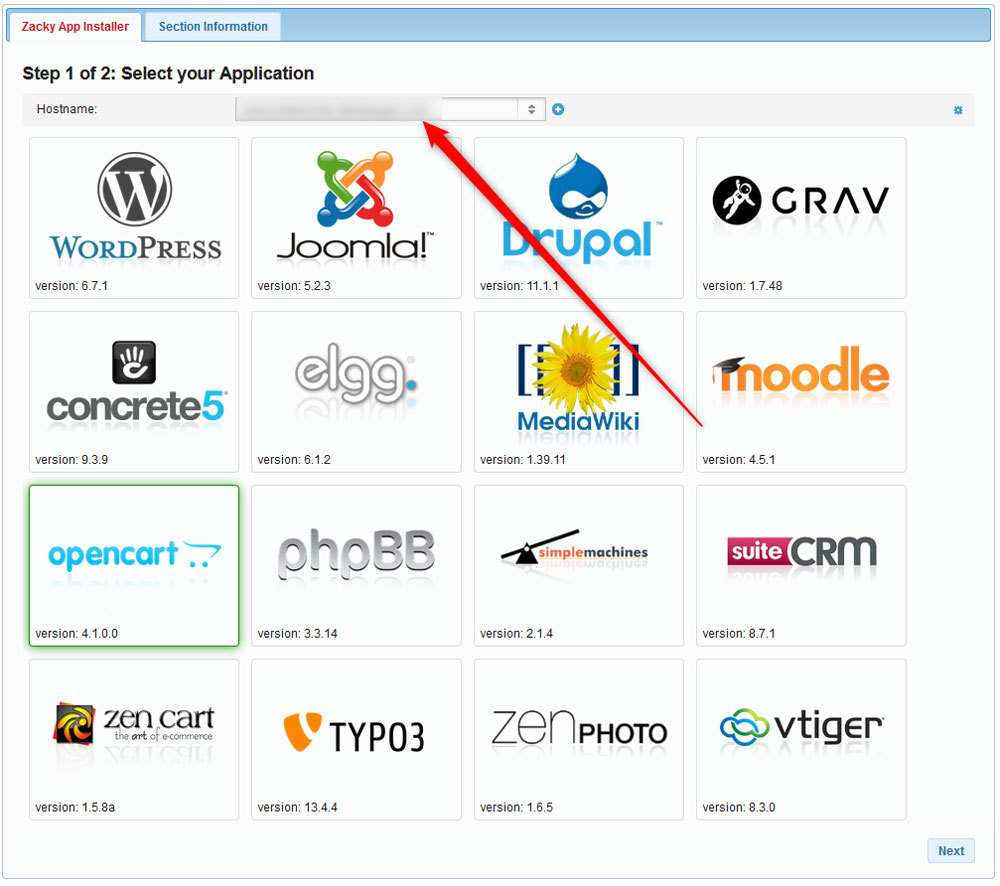The width and height of the screenshot is (1000, 886).
Task: Click the currently selected OpenCart tile
Action: (133, 565)
